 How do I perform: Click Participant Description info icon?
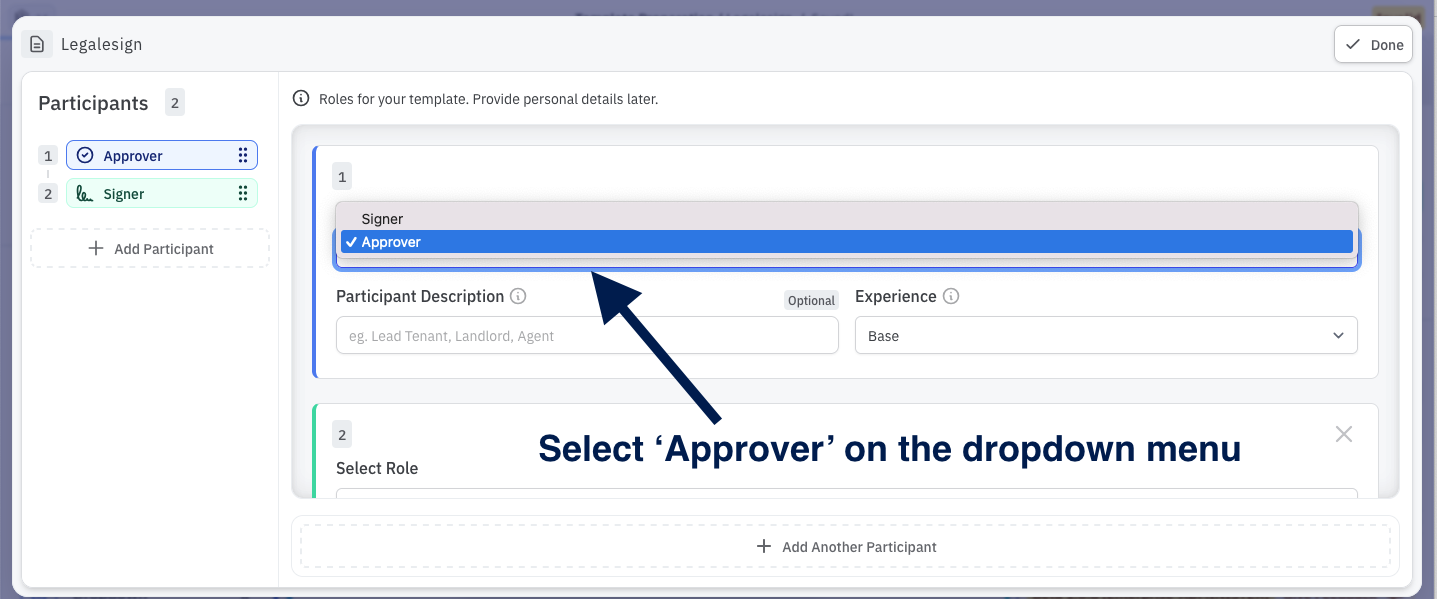pyautogui.click(x=518, y=297)
